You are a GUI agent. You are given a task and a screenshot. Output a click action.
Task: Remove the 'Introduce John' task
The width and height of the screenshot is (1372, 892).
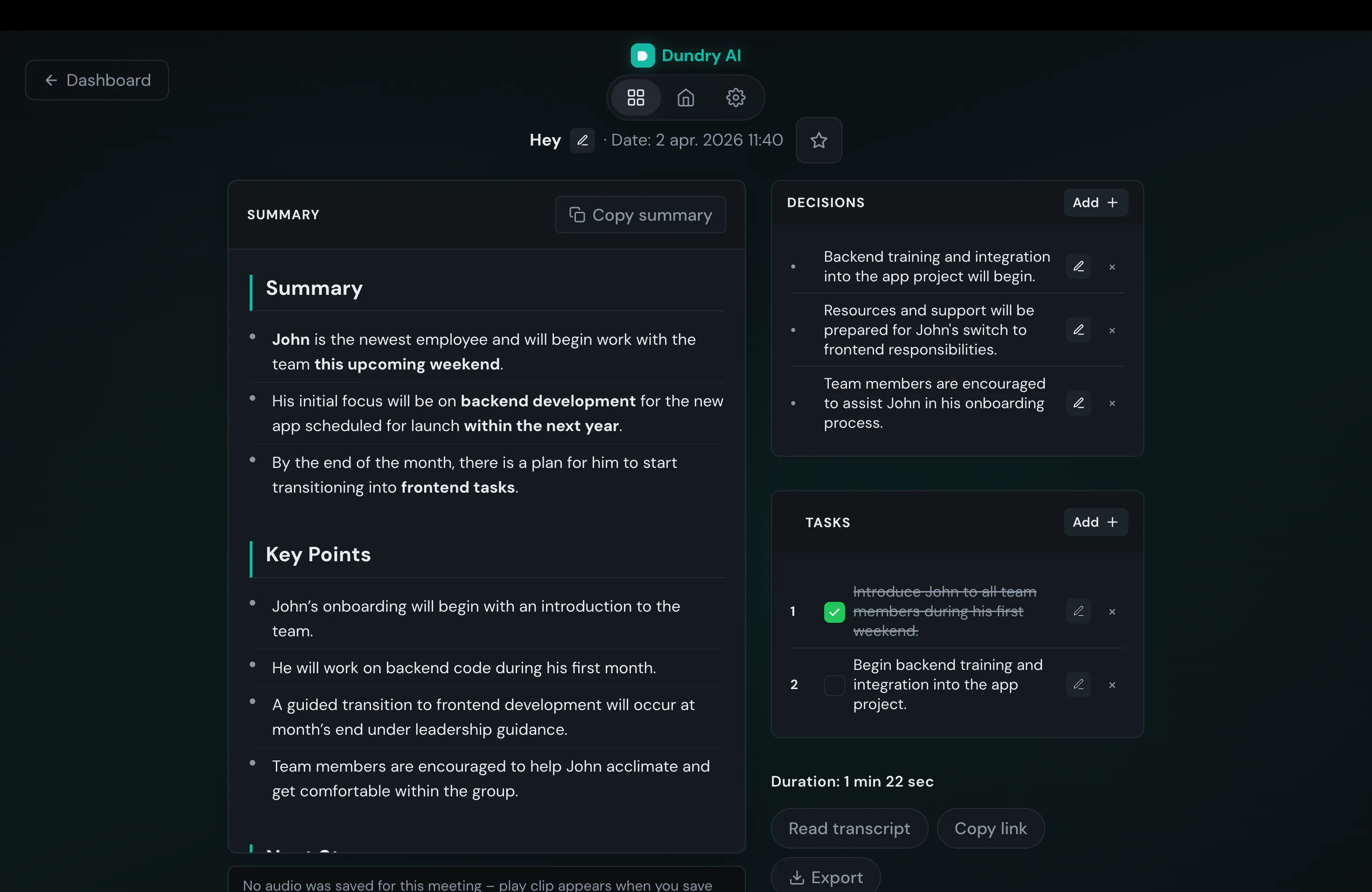click(1112, 611)
